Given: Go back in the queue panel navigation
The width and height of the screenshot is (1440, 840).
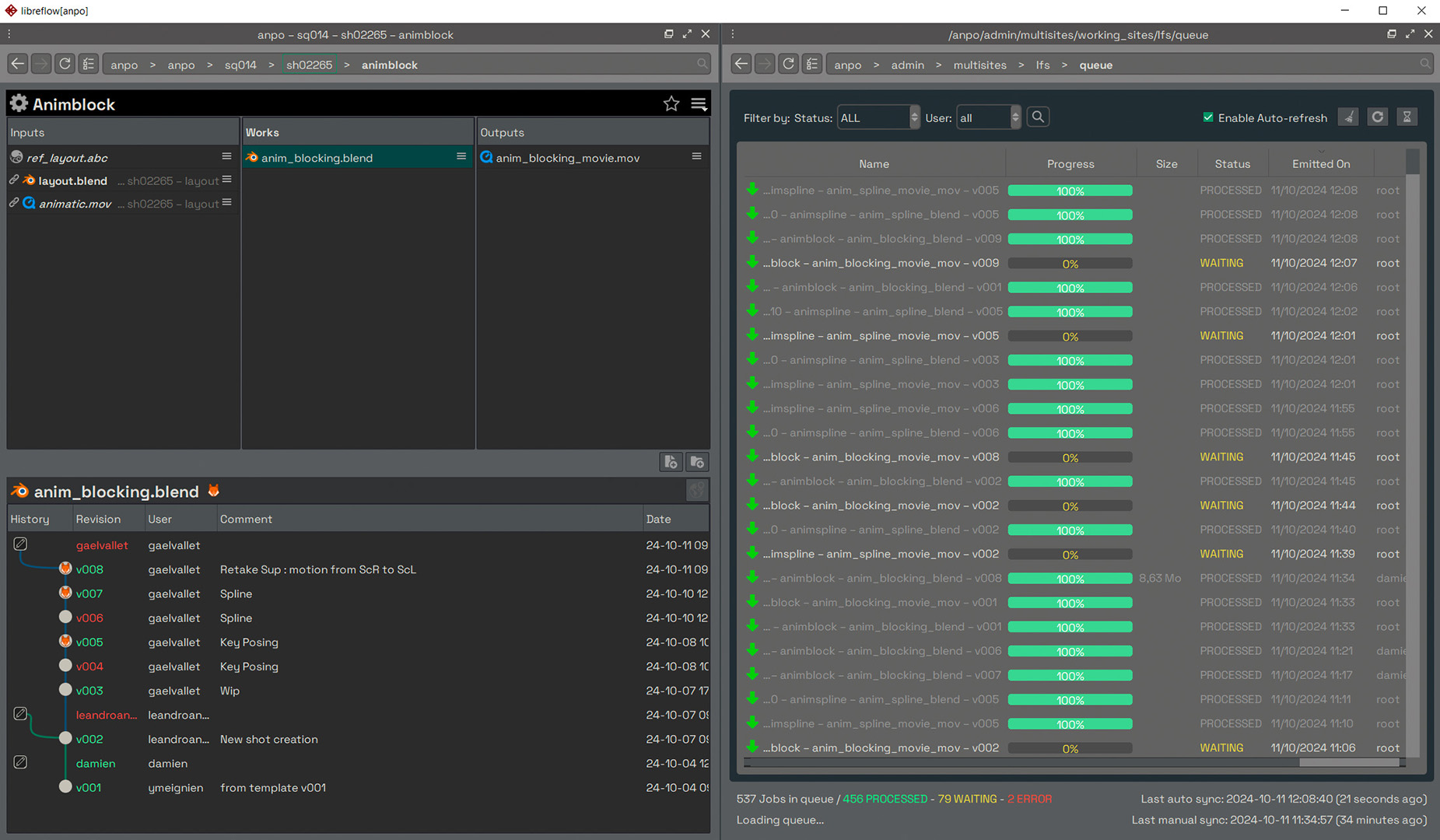Looking at the screenshot, I should 741,65.
